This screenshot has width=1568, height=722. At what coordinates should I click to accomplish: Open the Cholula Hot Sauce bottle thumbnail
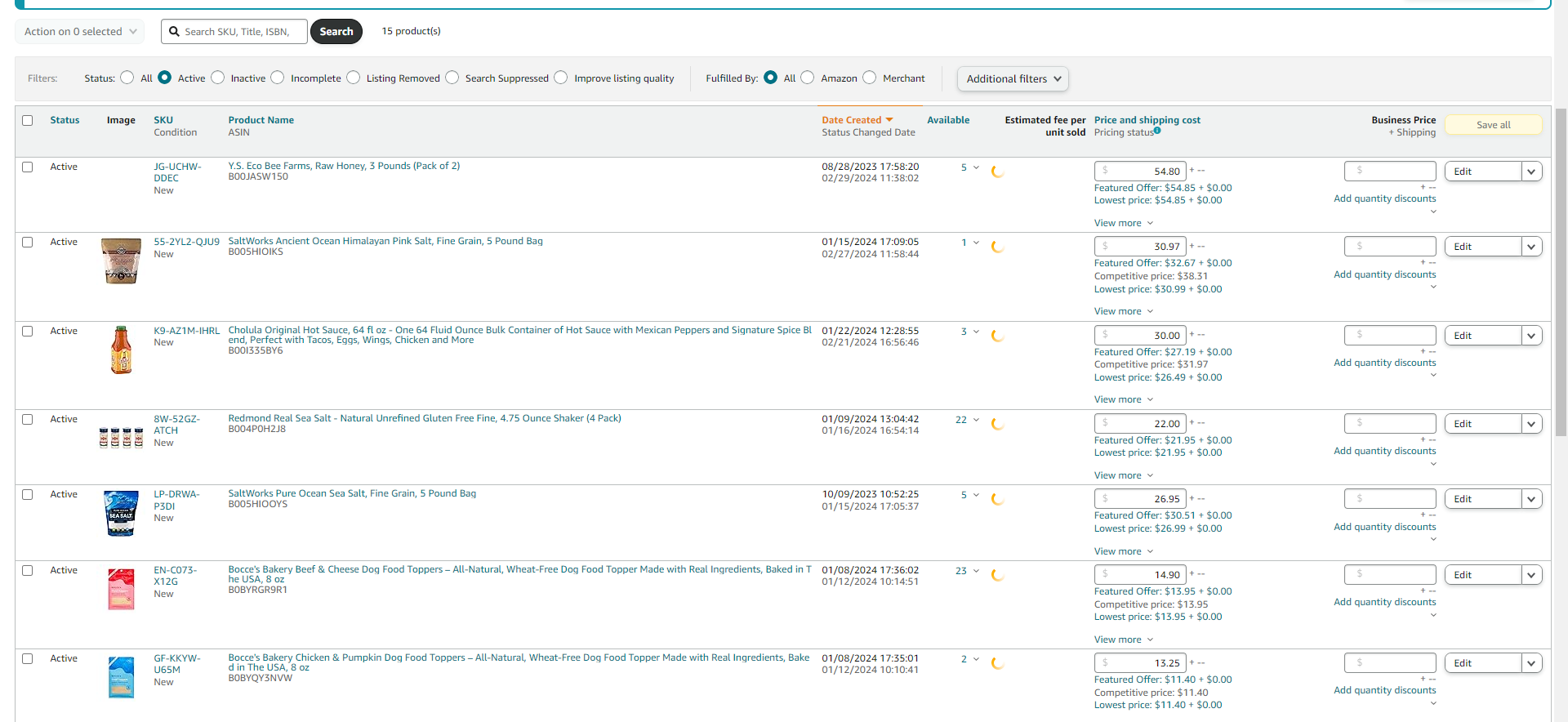121,350
